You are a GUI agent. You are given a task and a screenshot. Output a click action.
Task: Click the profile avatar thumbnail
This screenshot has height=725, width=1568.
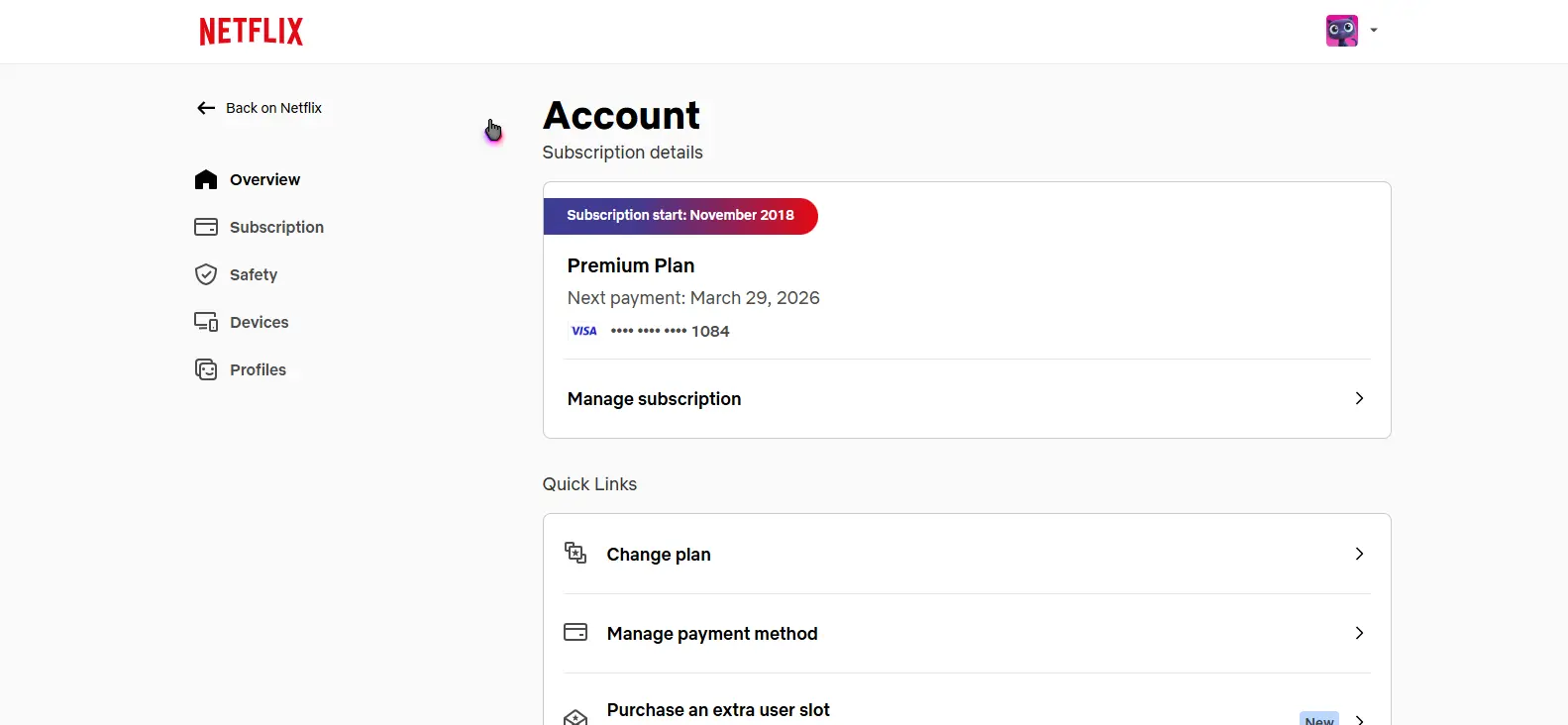(x=1342, y=31)
